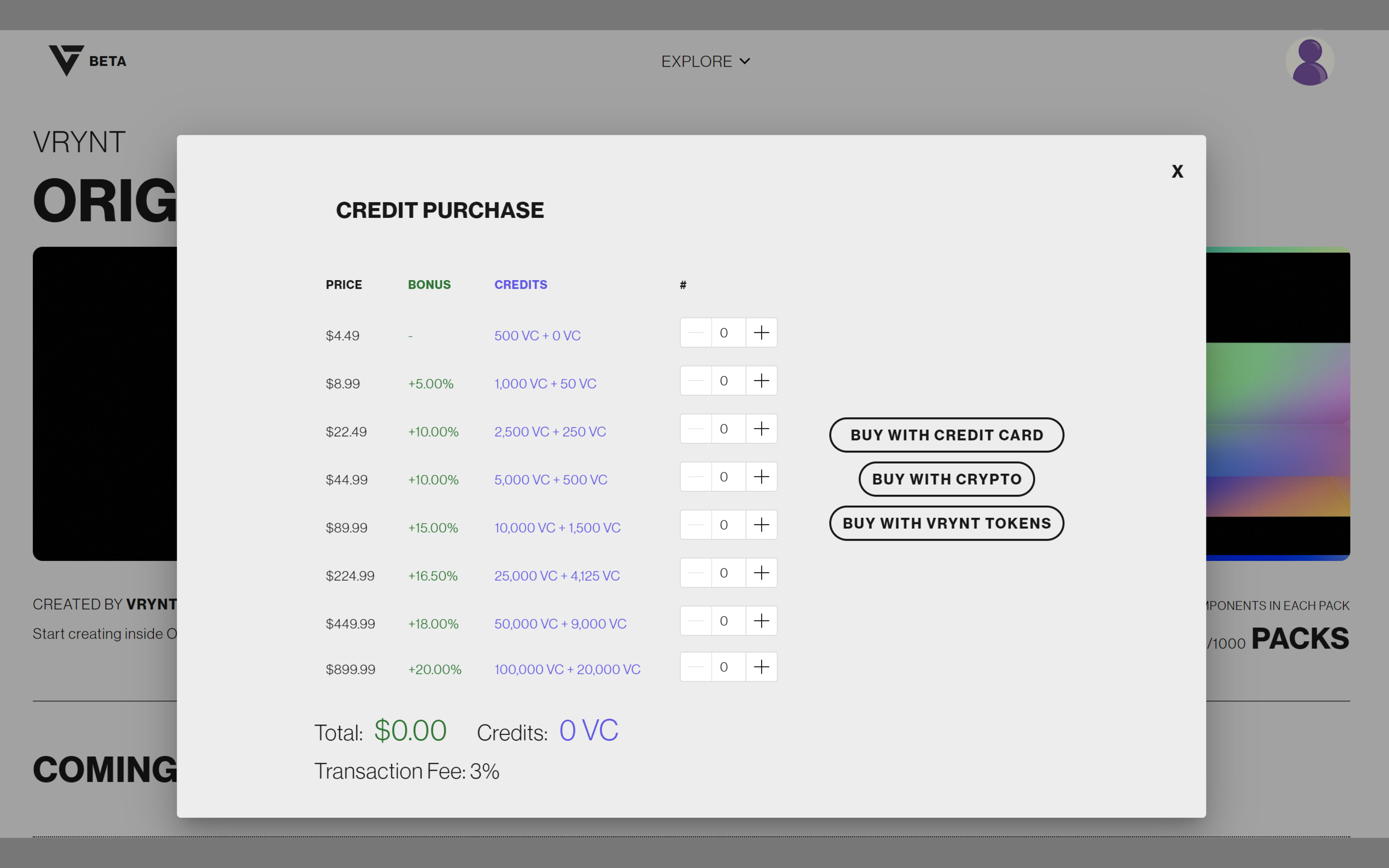Increase quantity for the $4.49 credit pack
This screenshot has height=868, width=1389.
[761, 333]
